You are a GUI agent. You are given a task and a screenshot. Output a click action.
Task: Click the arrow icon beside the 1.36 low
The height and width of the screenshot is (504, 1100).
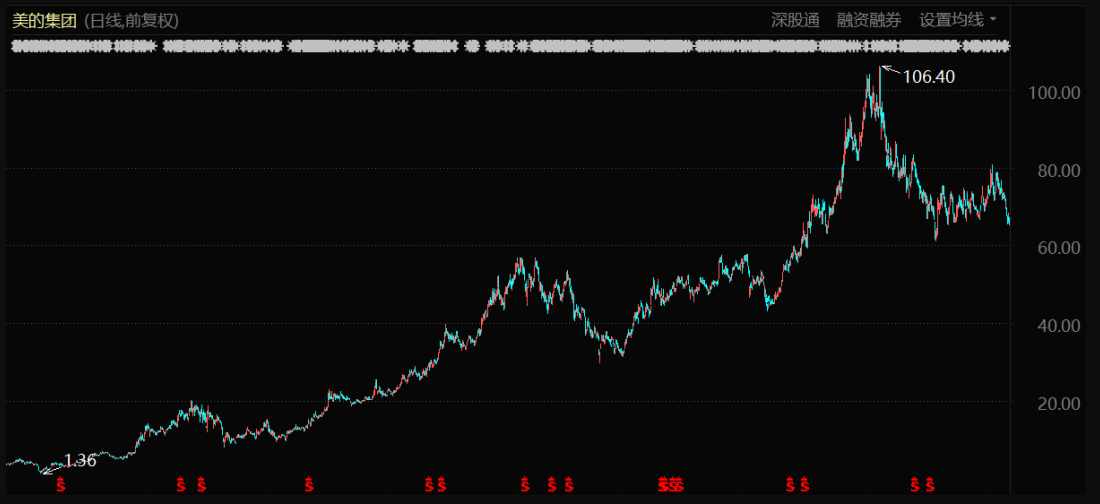click(x=50, y=468)
